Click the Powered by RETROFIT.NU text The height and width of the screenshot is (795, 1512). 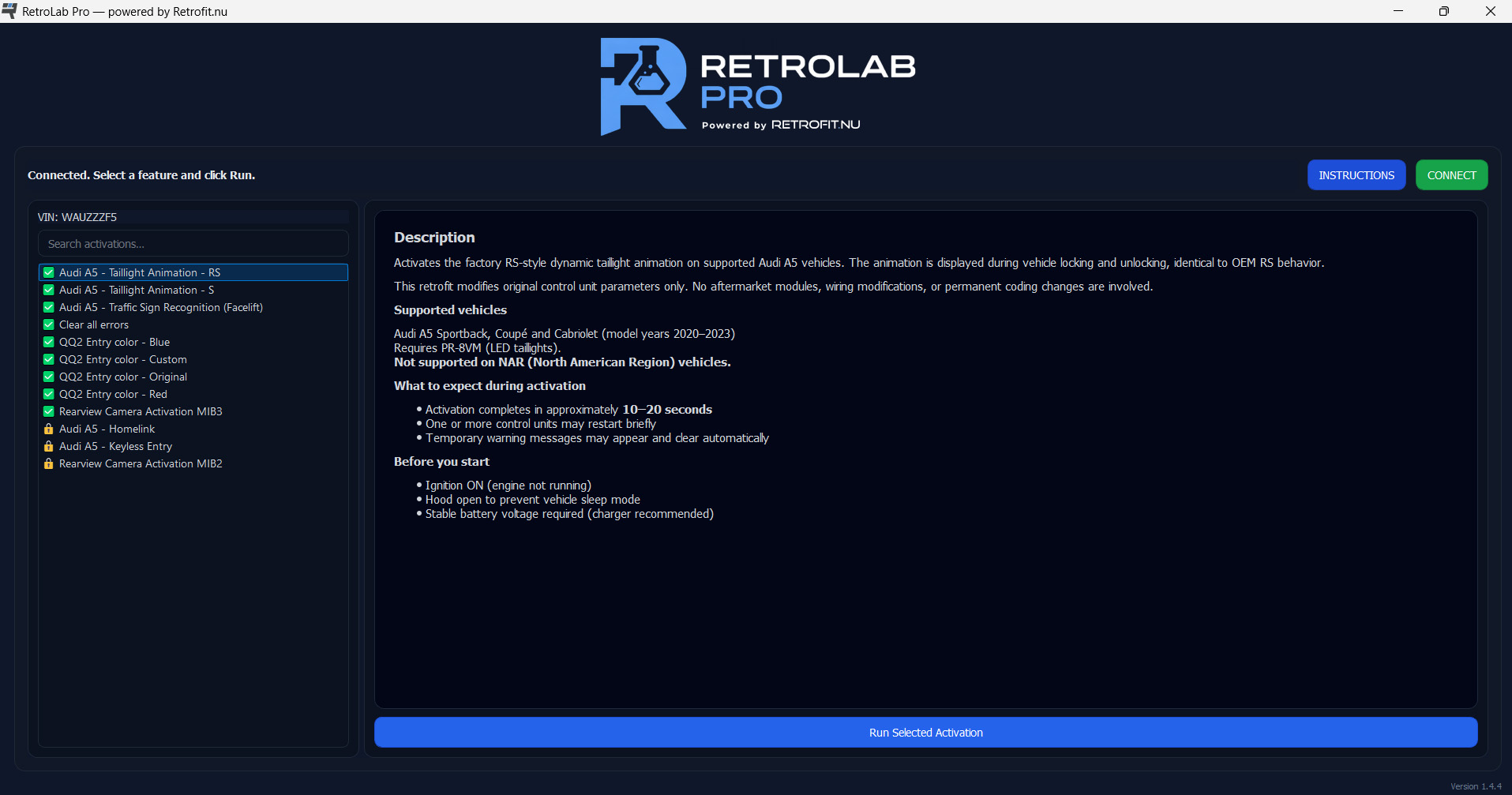tap(780, 124)
